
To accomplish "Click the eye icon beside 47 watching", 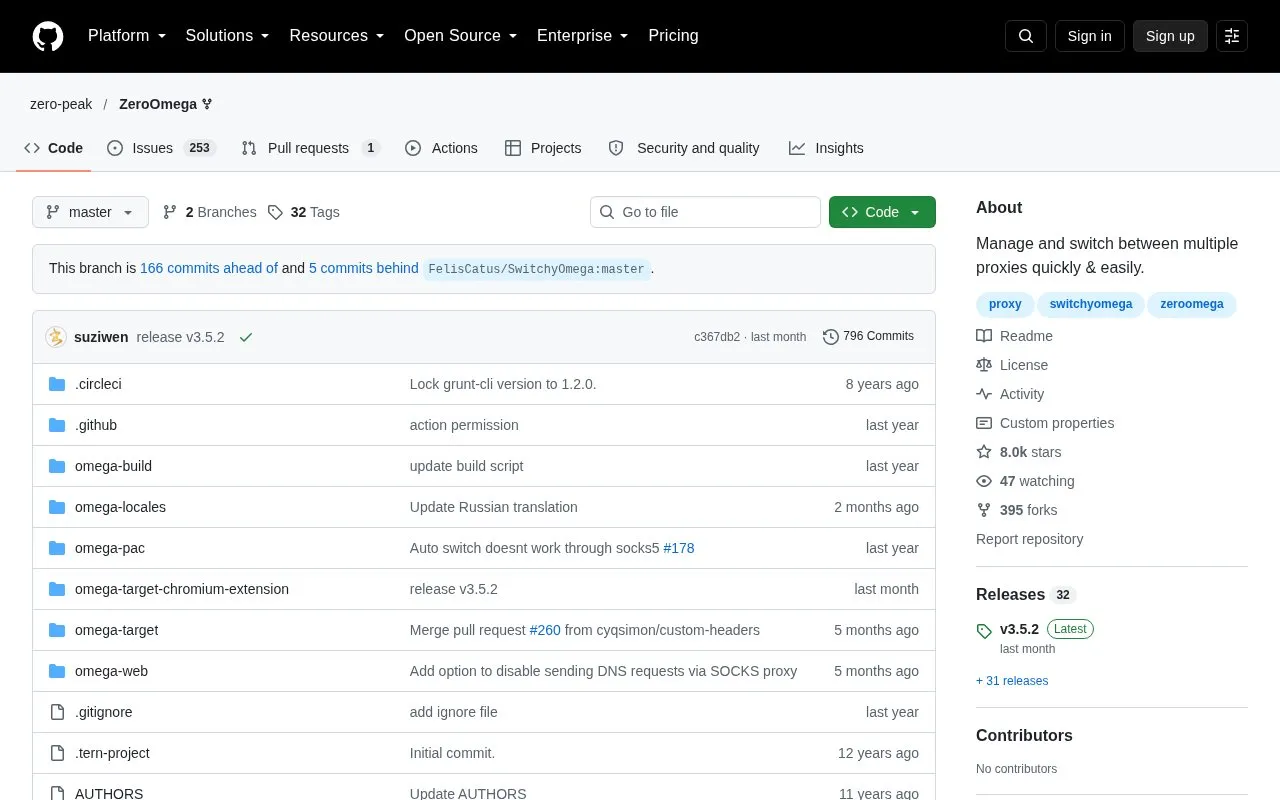I will 984,481.
